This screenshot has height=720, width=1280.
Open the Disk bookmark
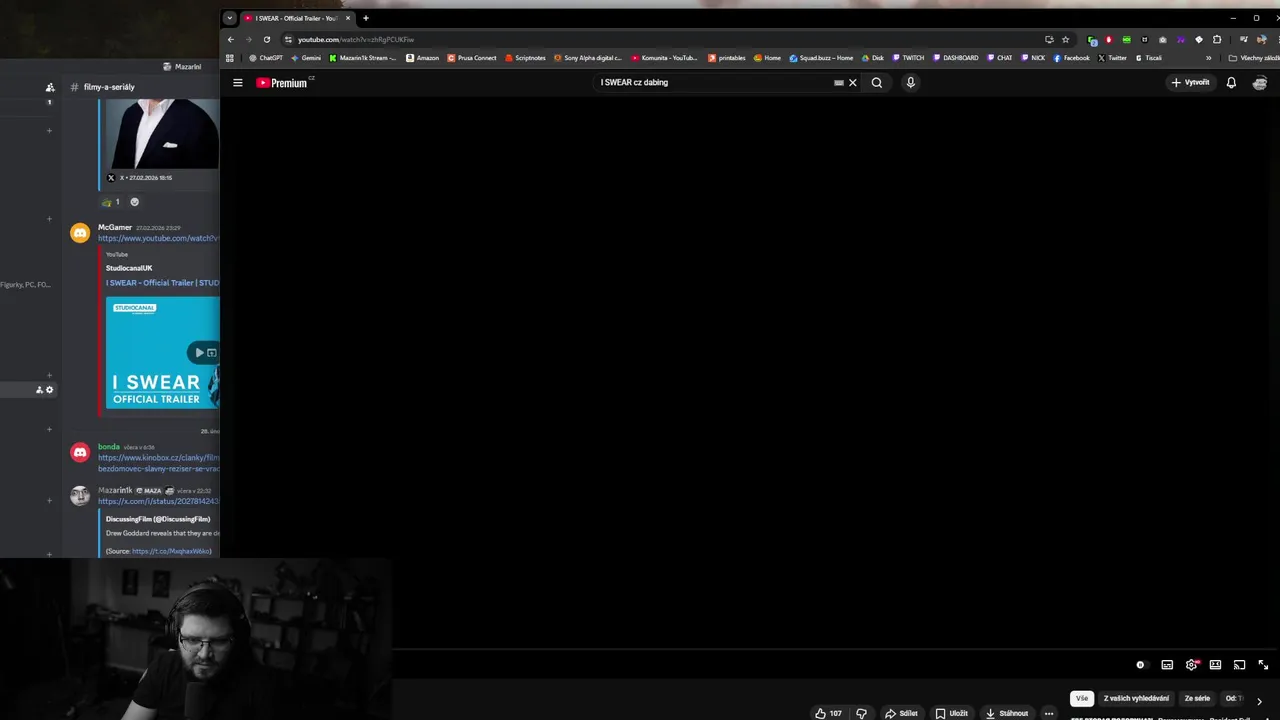point(873,58)
